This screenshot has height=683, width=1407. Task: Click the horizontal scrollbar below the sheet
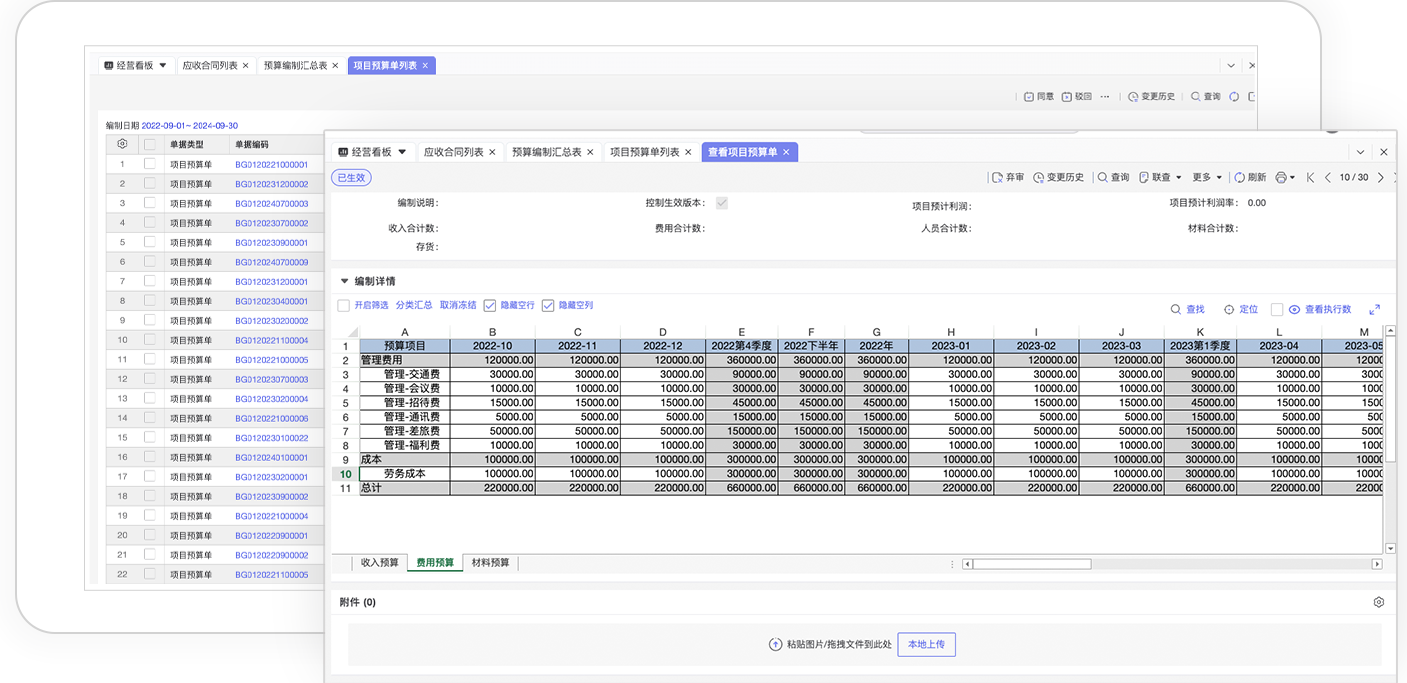[1031, 564]
